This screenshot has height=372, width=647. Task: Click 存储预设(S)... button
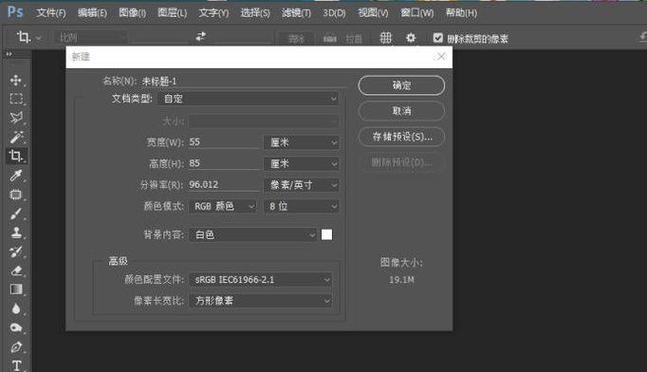(401, 137)
